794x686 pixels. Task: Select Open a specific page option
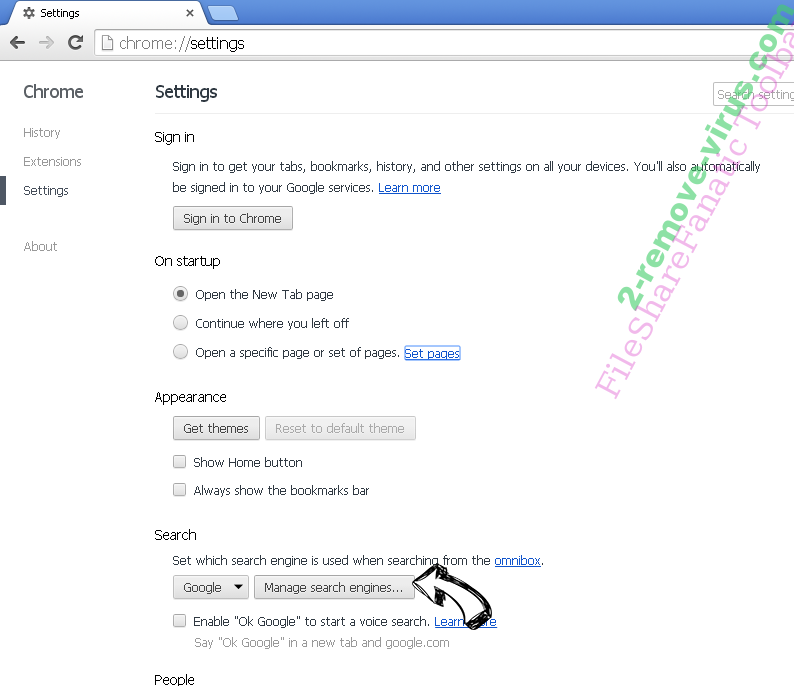pos(180,352)
